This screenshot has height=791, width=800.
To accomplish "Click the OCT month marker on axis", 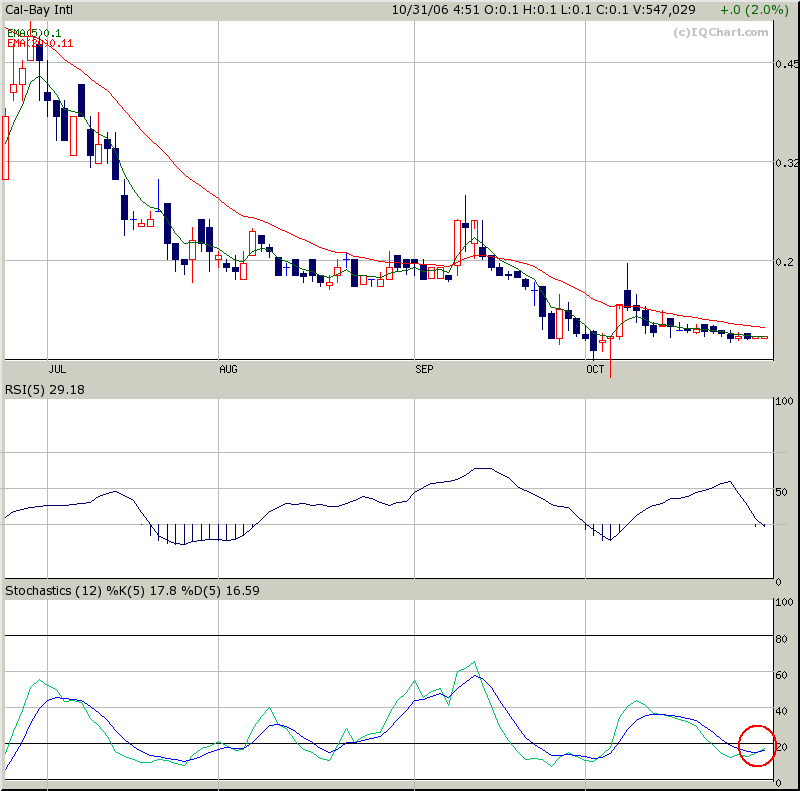I will click(595, 369).
